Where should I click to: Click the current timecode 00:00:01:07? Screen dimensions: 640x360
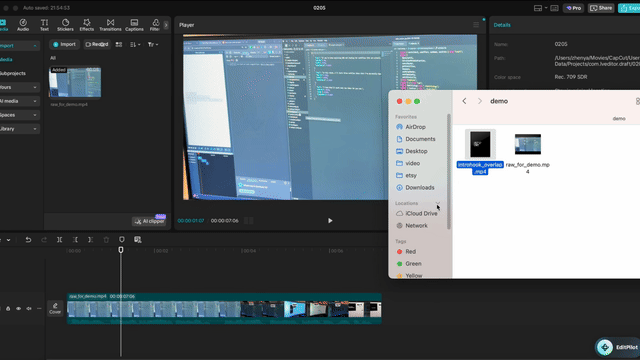click(191, 221)
